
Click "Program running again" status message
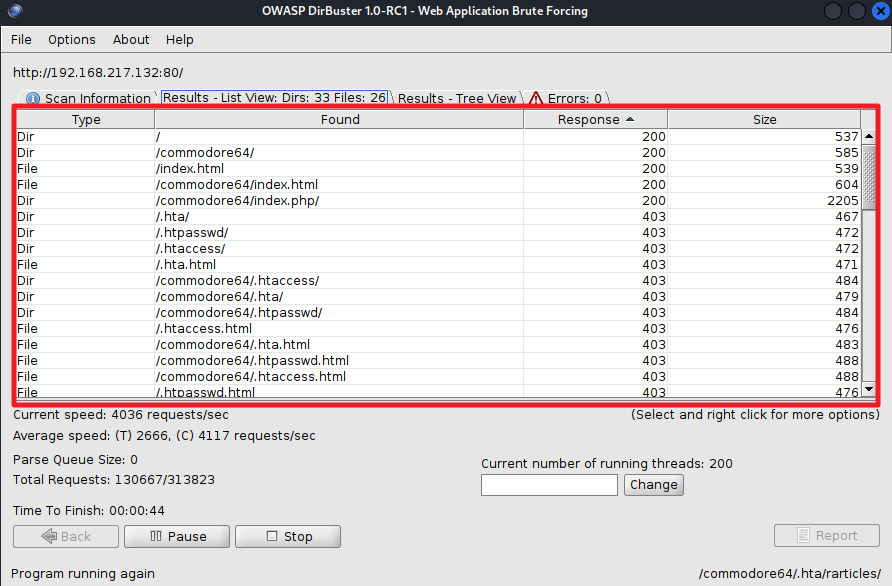[x=82, y=573]
